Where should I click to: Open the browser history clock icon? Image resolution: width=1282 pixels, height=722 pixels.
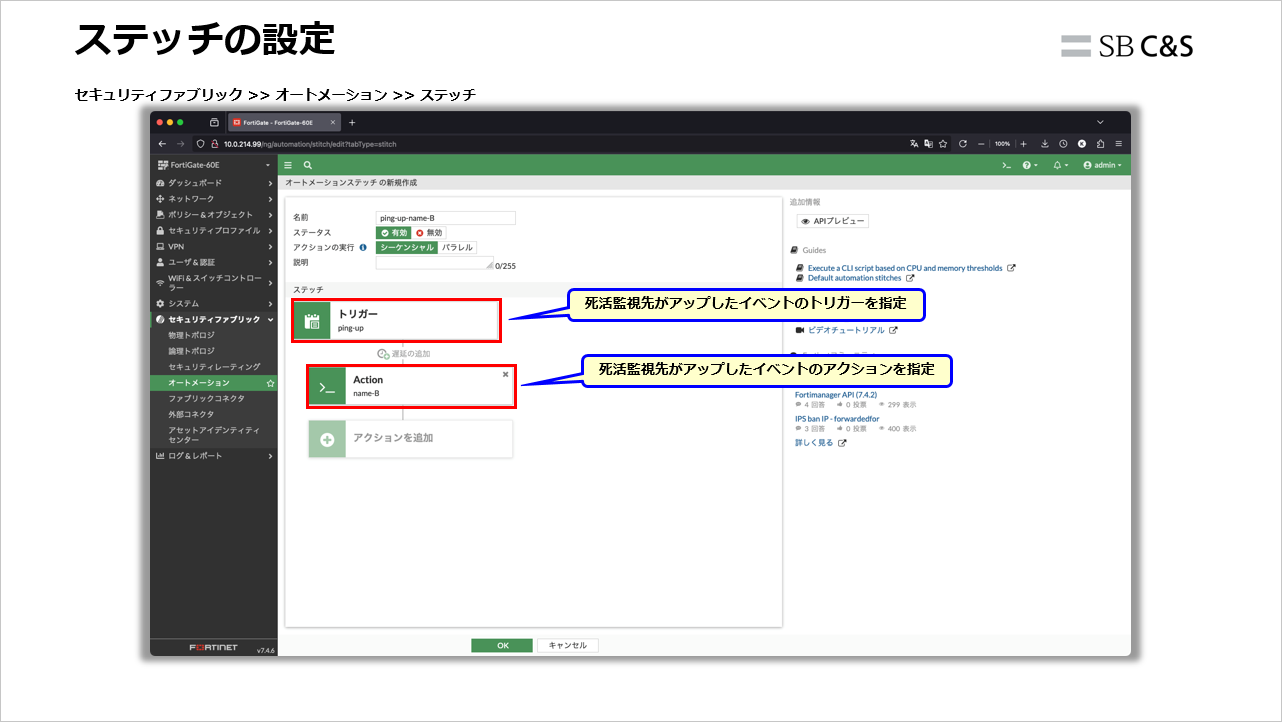pos(1063,144)
